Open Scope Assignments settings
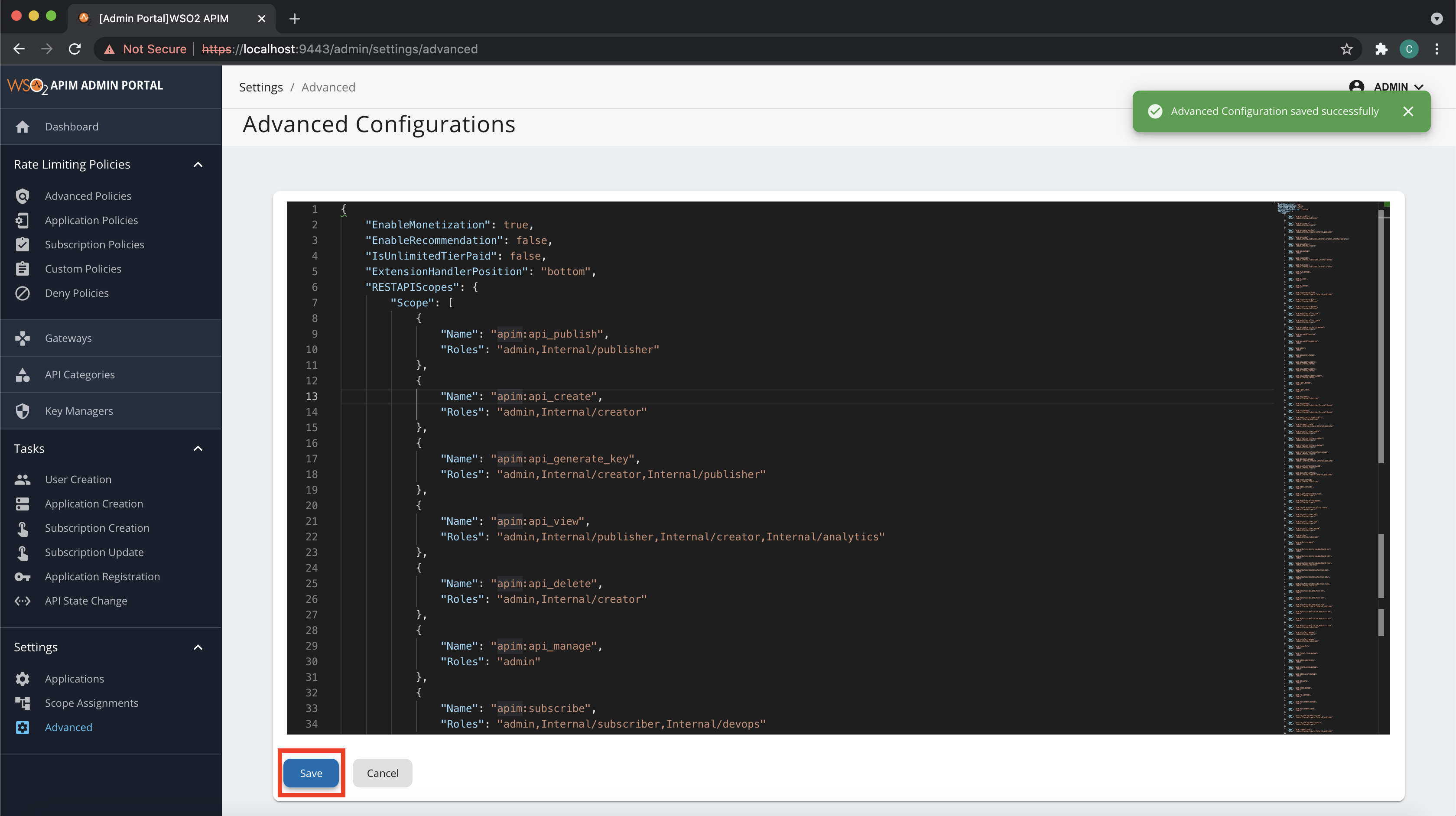Screen dimensions: 1456x816 point(91,702)
